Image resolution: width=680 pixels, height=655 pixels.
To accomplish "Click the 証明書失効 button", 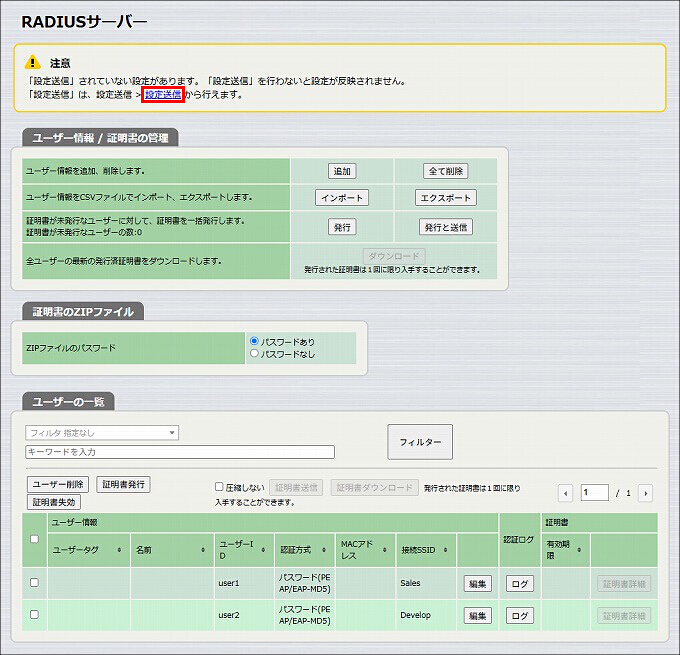I will tap(54, 502).
